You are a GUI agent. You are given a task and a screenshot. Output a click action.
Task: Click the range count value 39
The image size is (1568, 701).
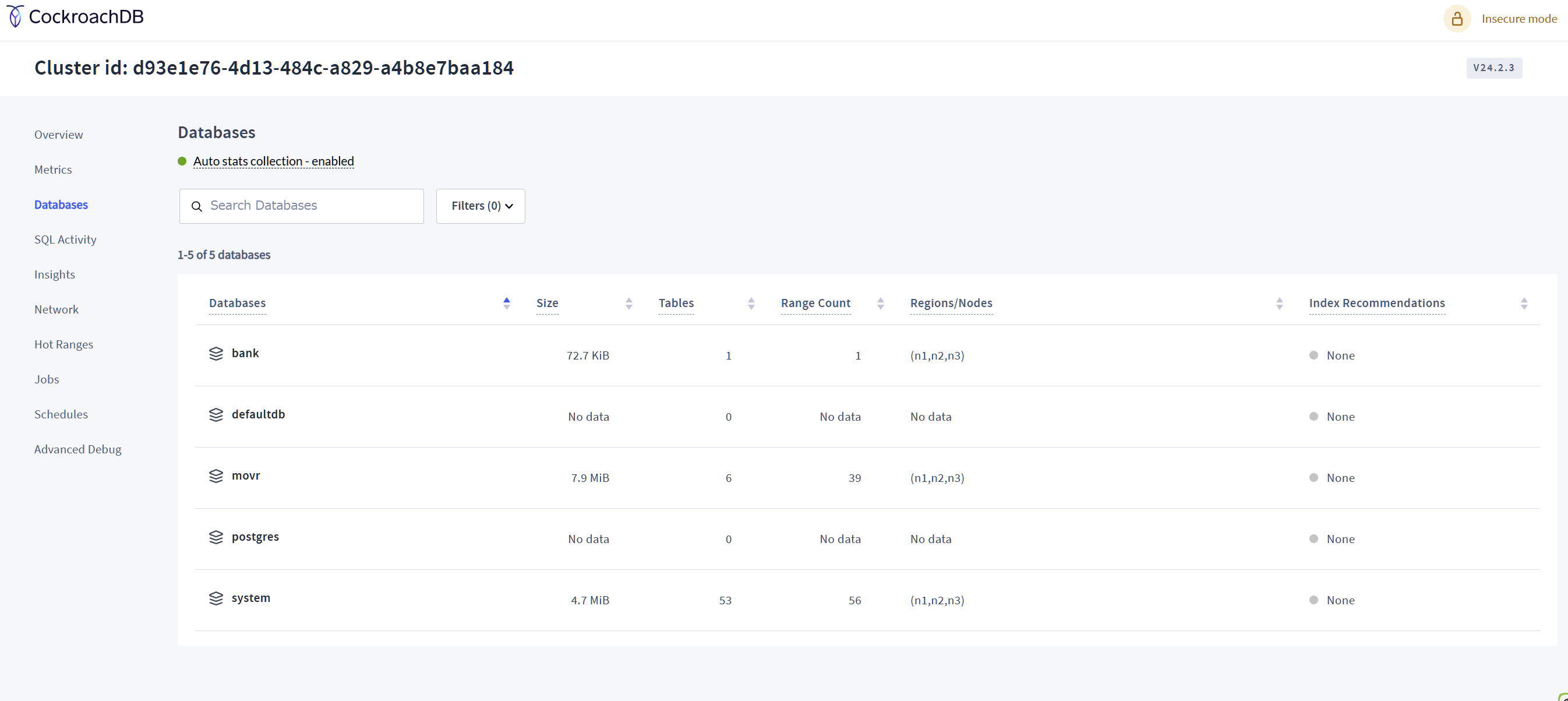854,478
